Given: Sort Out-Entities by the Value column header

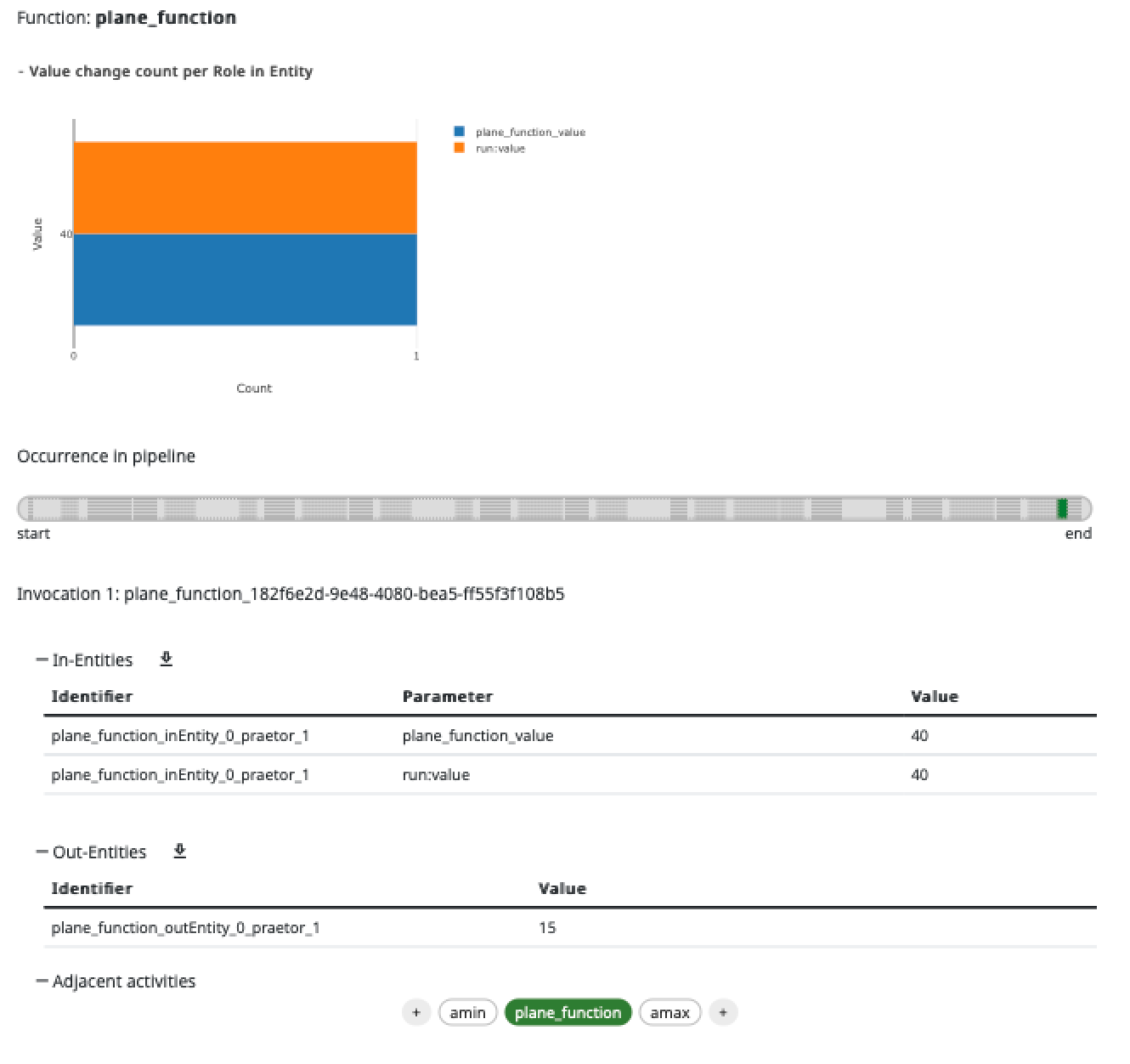Looking at the screenshot, I should click(562, 889).
